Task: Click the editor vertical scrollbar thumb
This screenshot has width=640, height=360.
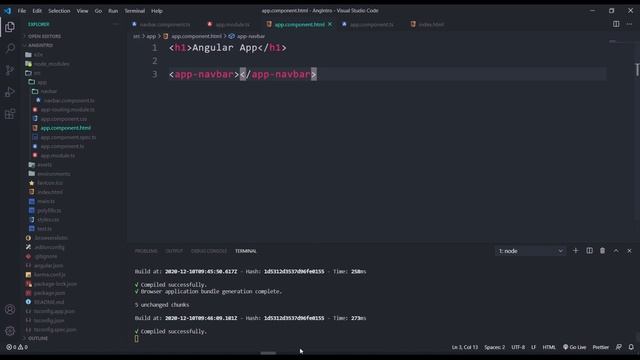Action: [x=637, y=69]
